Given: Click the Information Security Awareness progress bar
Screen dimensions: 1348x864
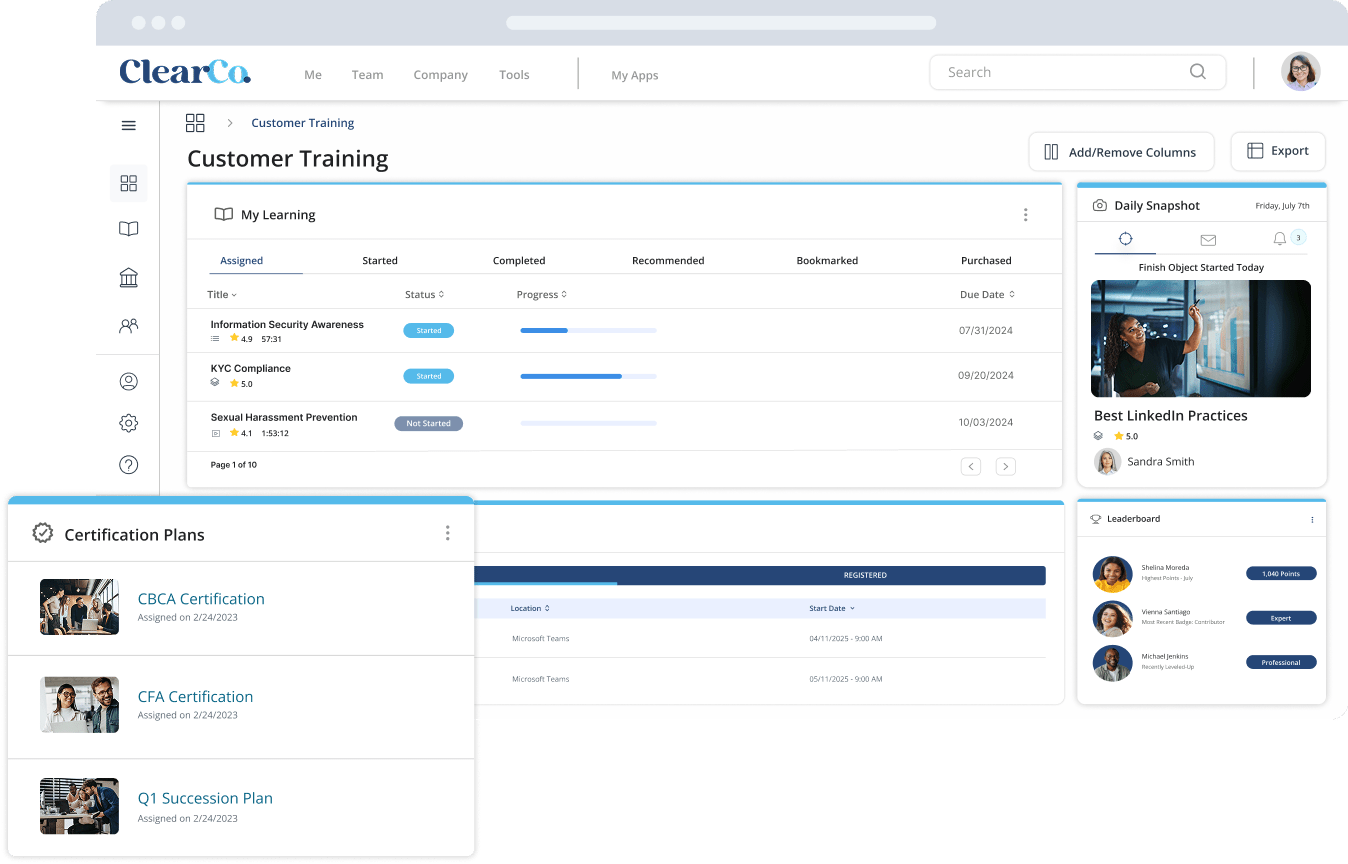Looking at the screenshot, I should (x=588, y=330).
